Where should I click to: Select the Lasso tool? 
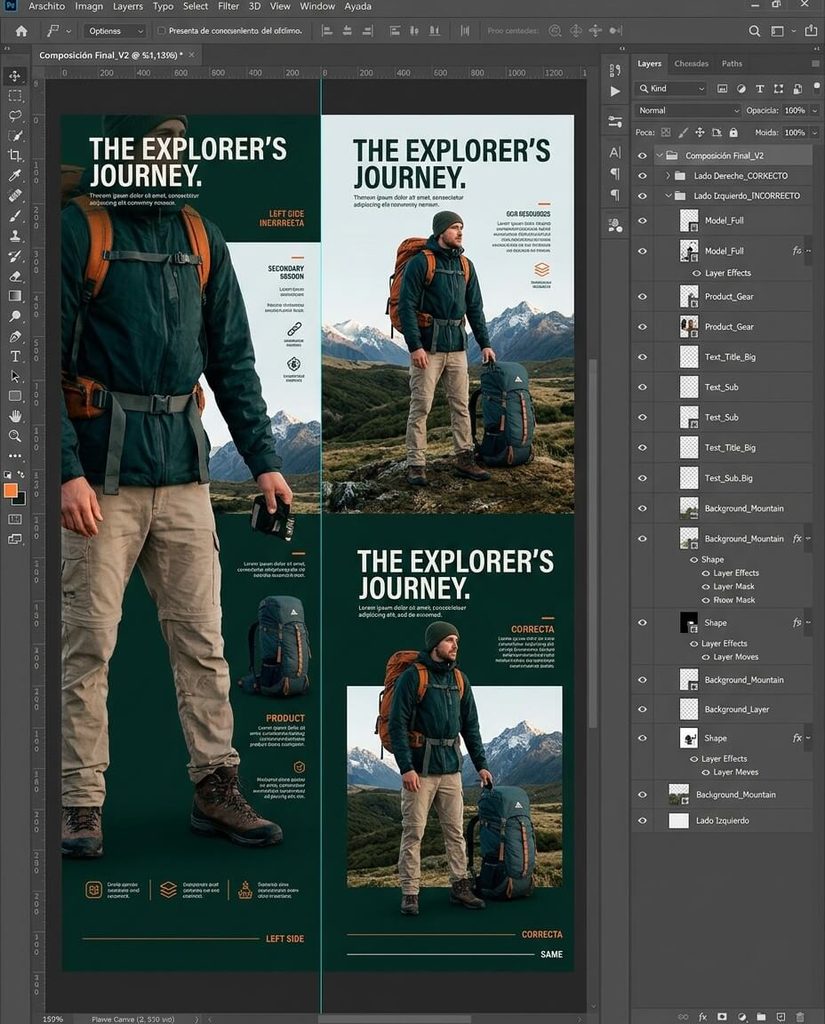(x=15, y=116)
